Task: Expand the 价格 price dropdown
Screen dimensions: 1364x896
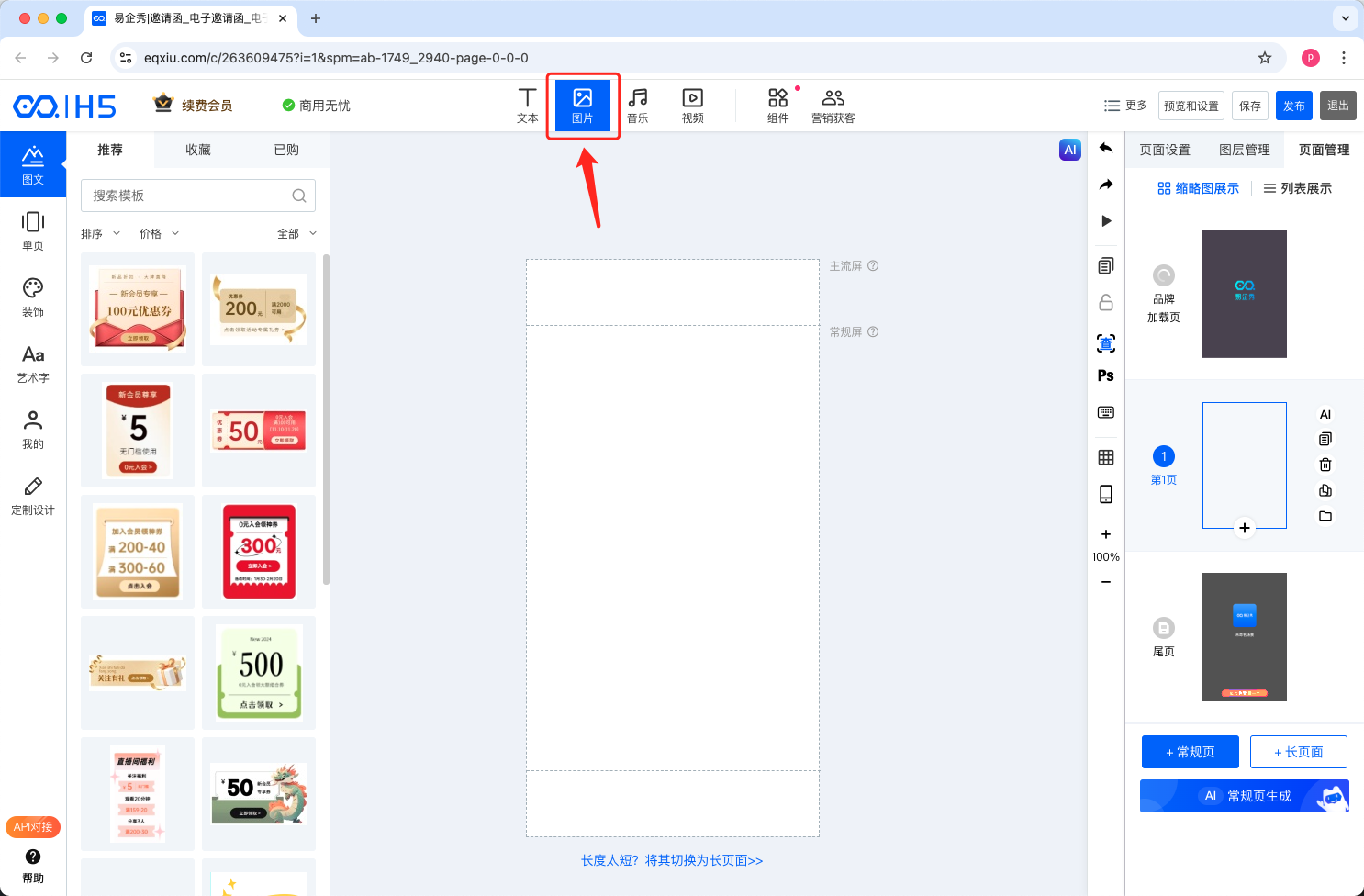Action: coord(159,234)
